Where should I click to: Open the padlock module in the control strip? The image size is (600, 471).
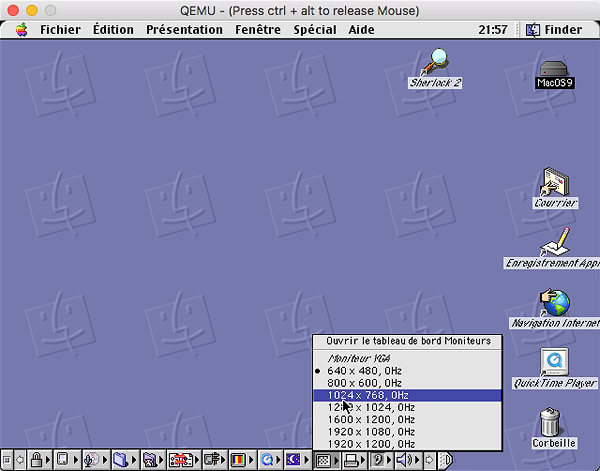coord(39,459)
